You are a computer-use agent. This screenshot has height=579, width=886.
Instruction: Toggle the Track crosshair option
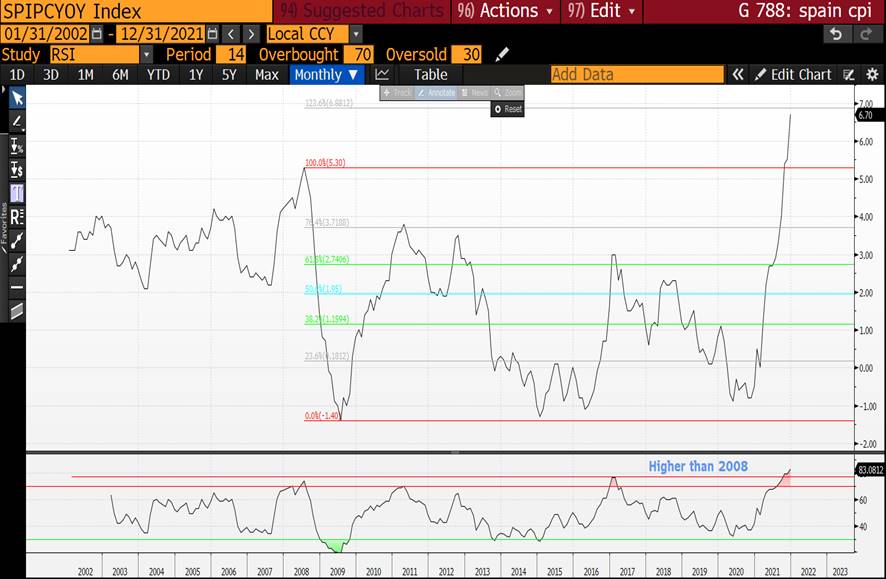point(397,92)
